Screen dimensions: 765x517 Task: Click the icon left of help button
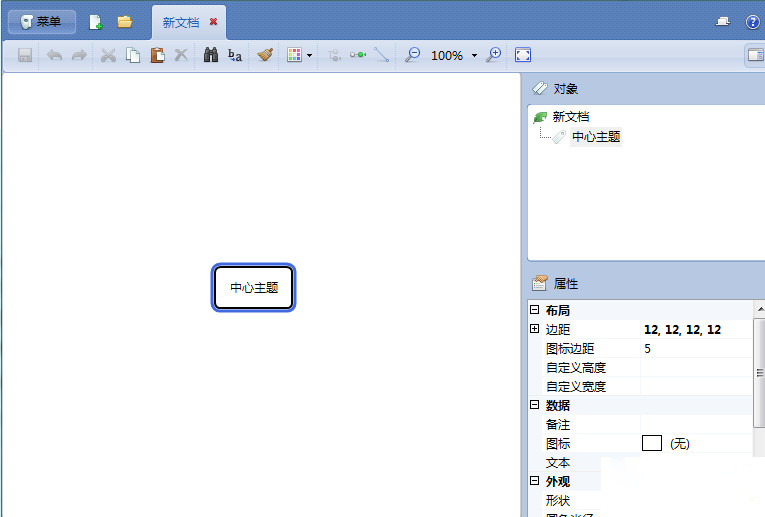(x=723, y=21)
